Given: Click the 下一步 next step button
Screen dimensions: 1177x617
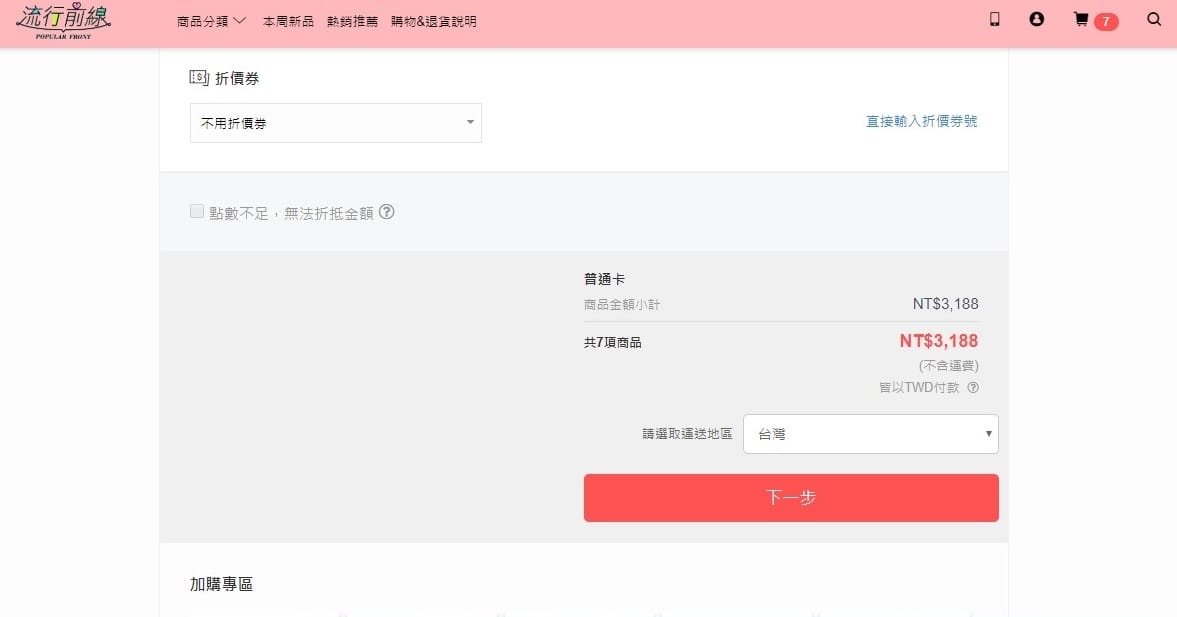Looking at the screenshot, I should pos(791,497).
